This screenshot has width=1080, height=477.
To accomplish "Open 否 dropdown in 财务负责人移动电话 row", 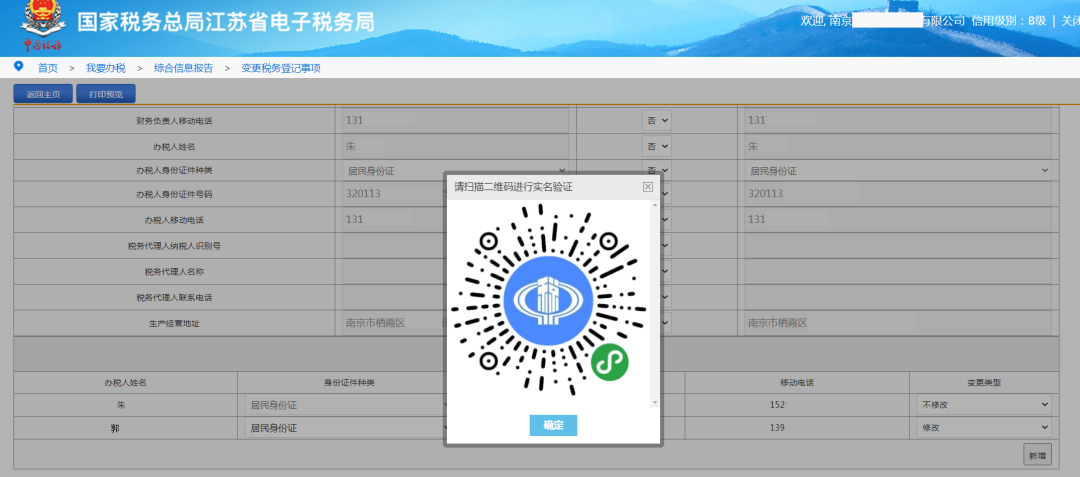I will pos(657,120).
